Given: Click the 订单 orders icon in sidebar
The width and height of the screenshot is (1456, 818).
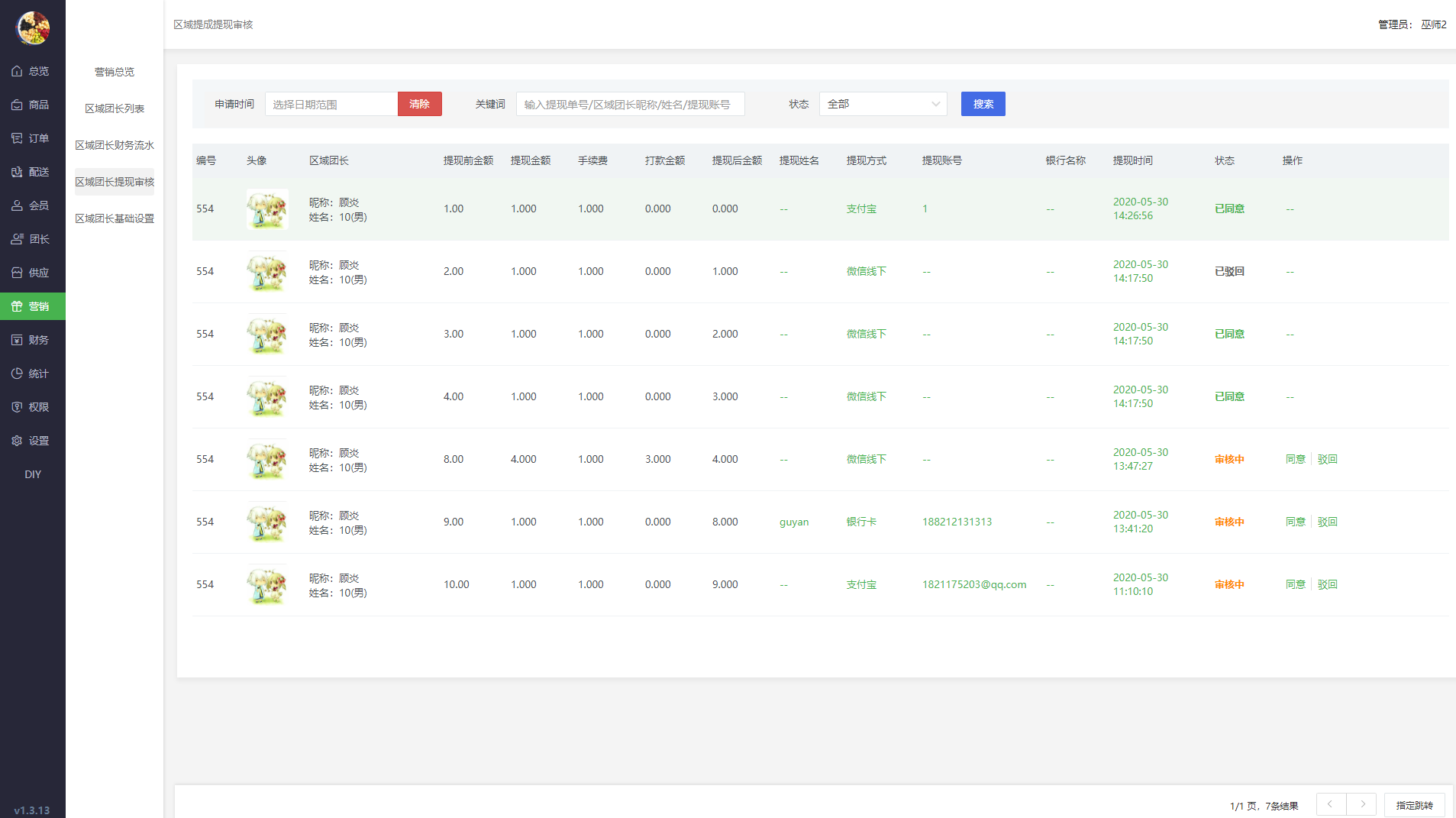Looking at the screenshot, I should point(17,138).
